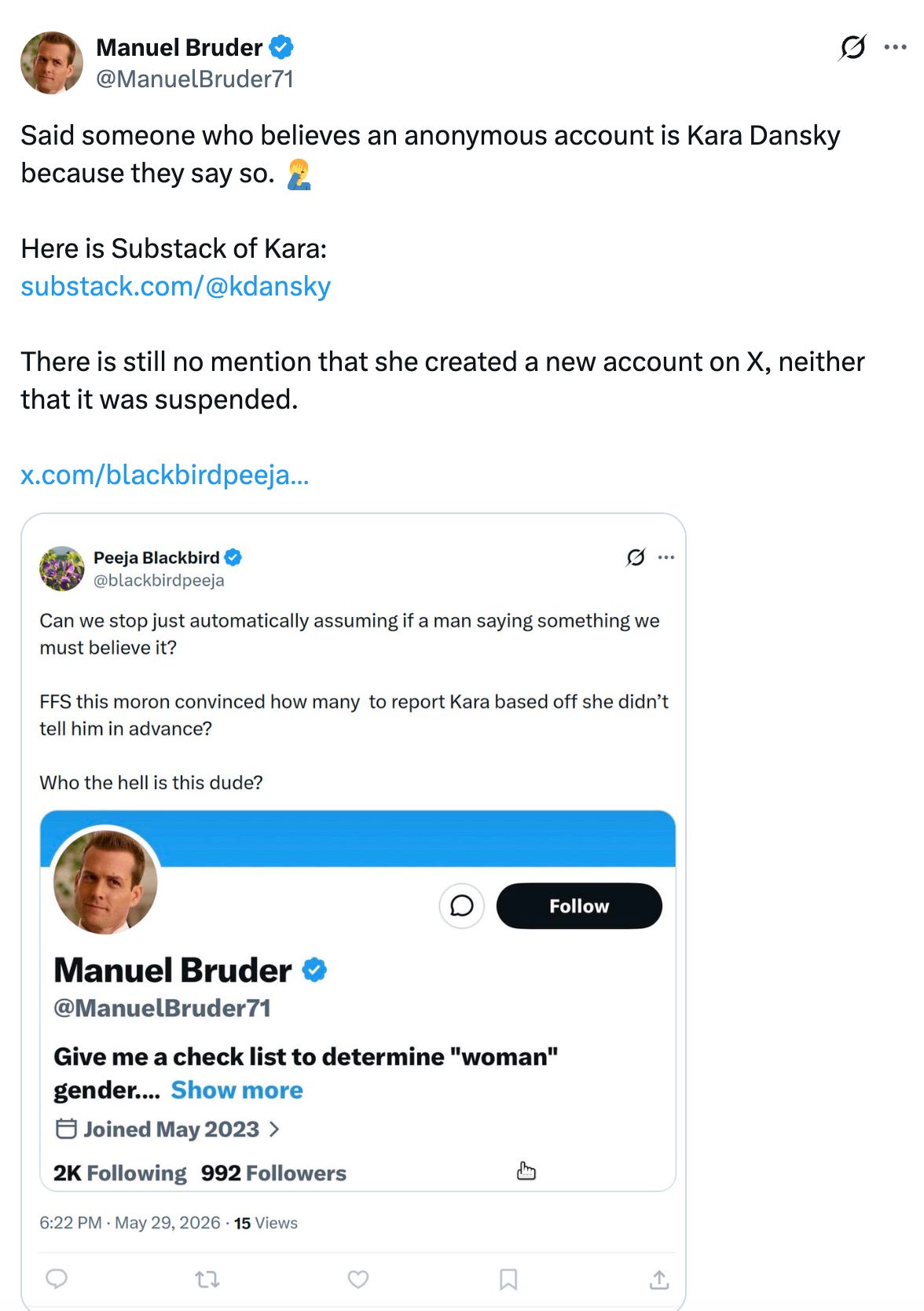The image size is (924, 1311).
Task: Click the verified badge next to Manuel Bruder's header name
Action: click(281, 47)
